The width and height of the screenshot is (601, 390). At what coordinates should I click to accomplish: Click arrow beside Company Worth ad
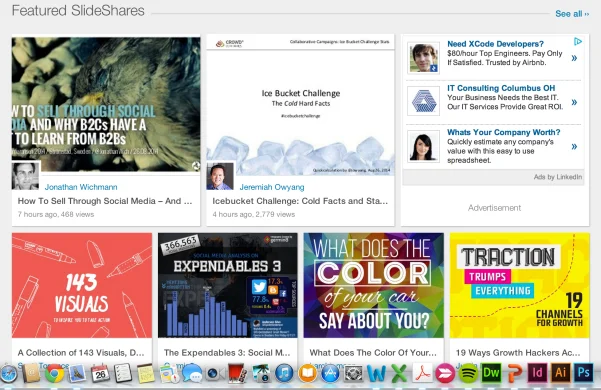pyautogui.click(x=574, y=146)
